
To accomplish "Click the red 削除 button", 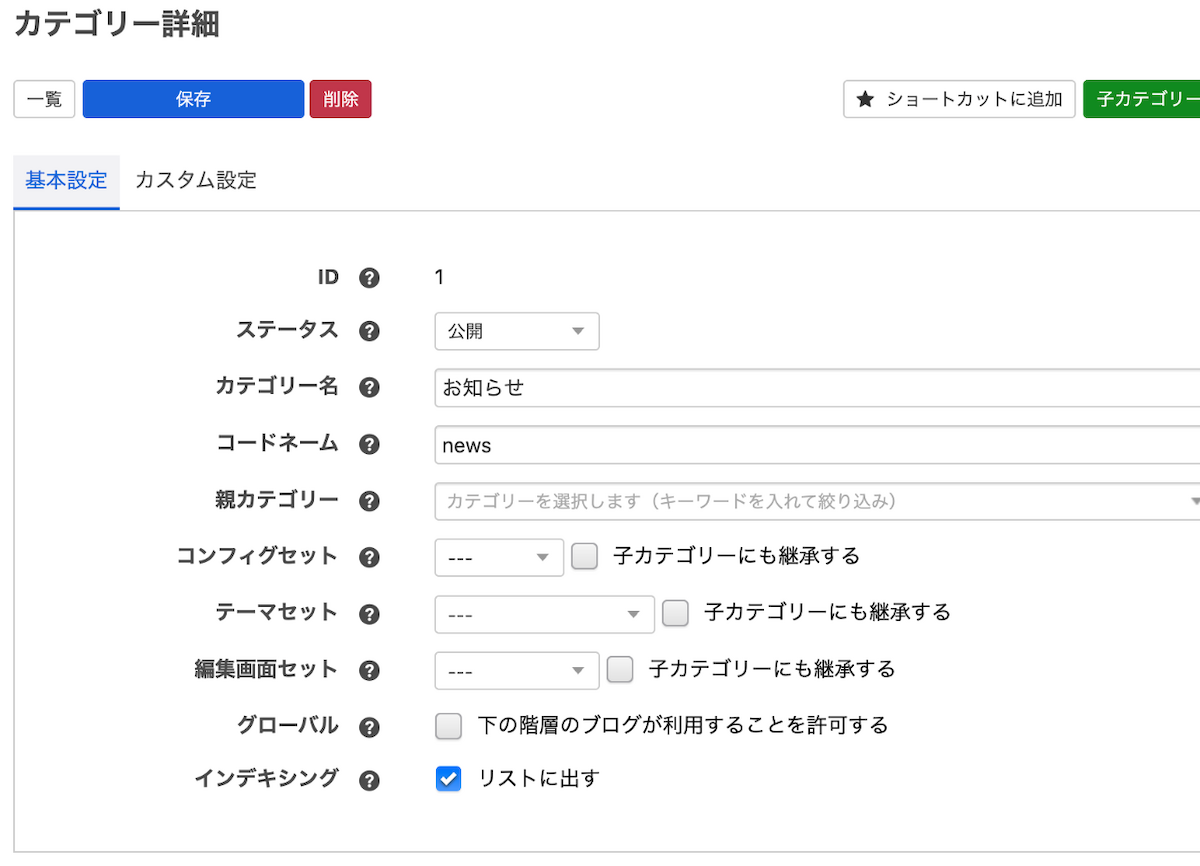I will (340, 100).
